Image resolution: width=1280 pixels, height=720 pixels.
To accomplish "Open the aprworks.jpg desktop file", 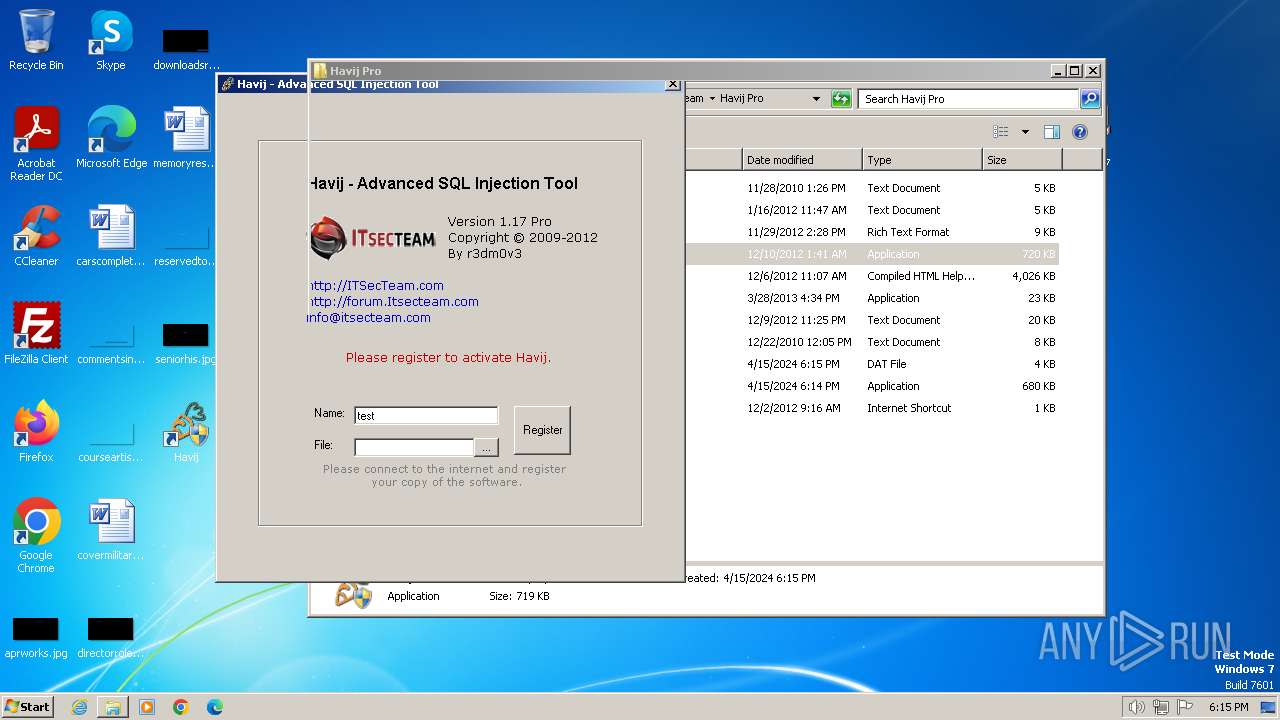I will (x=36, y=636).
